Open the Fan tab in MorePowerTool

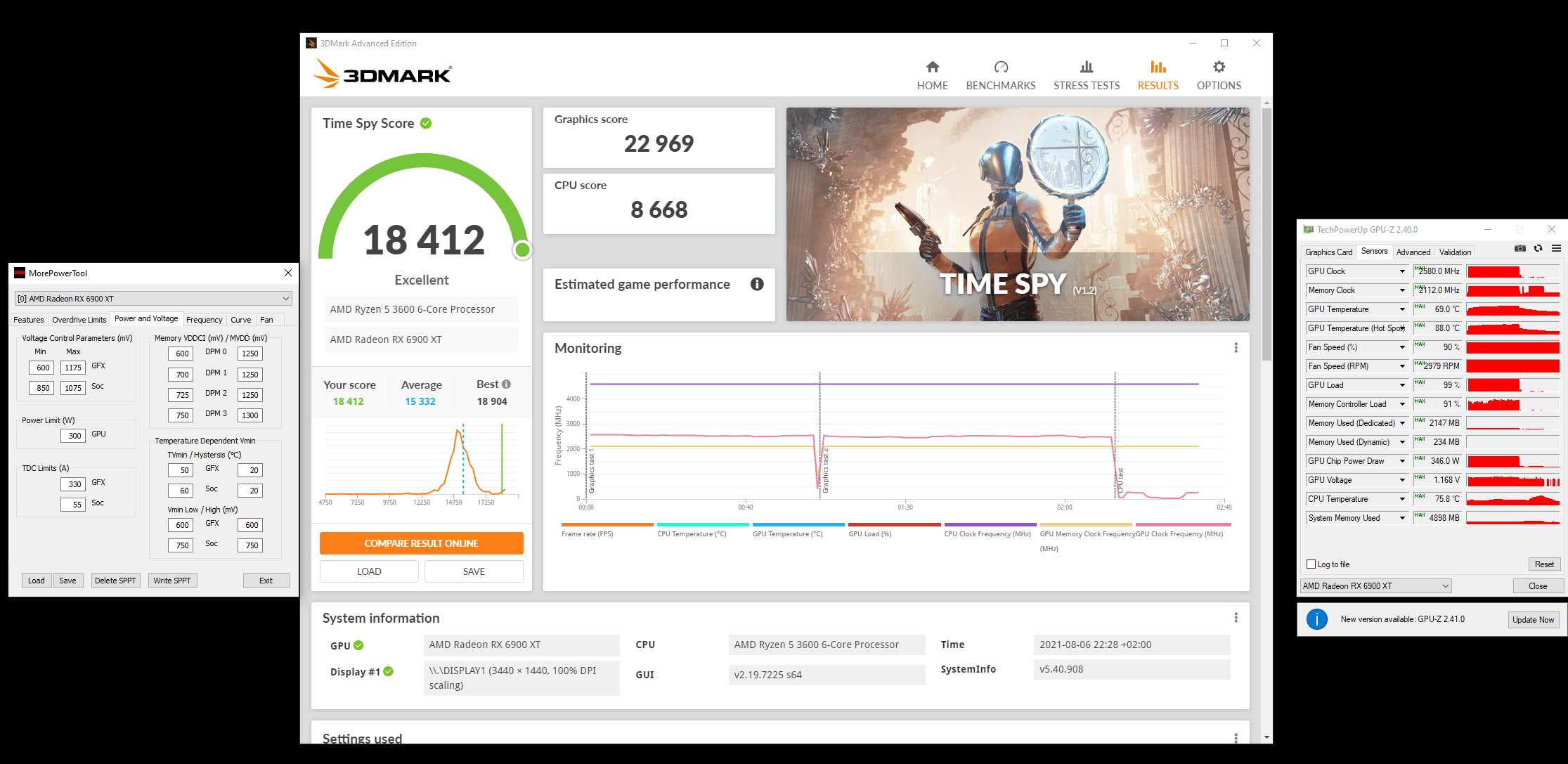(267, 320)
